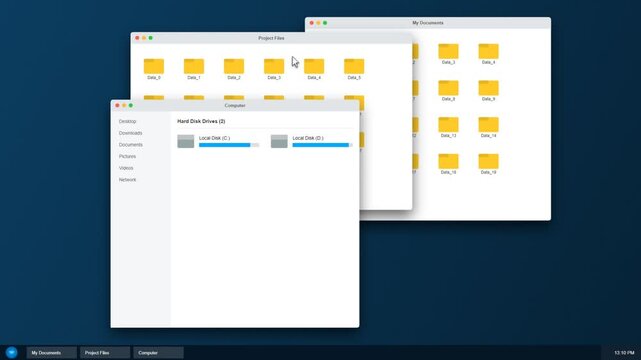Click the Local Disk (D:) usage bar

click(x=323, y=145)
